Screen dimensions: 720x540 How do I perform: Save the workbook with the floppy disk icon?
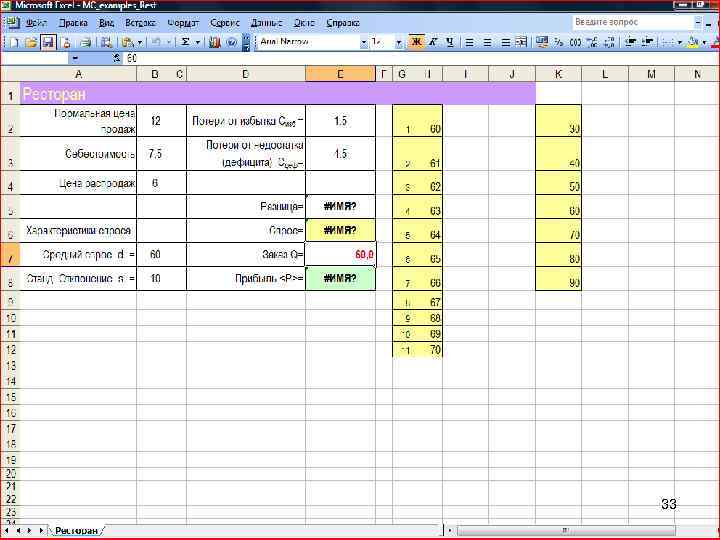(x=48, y=42)
